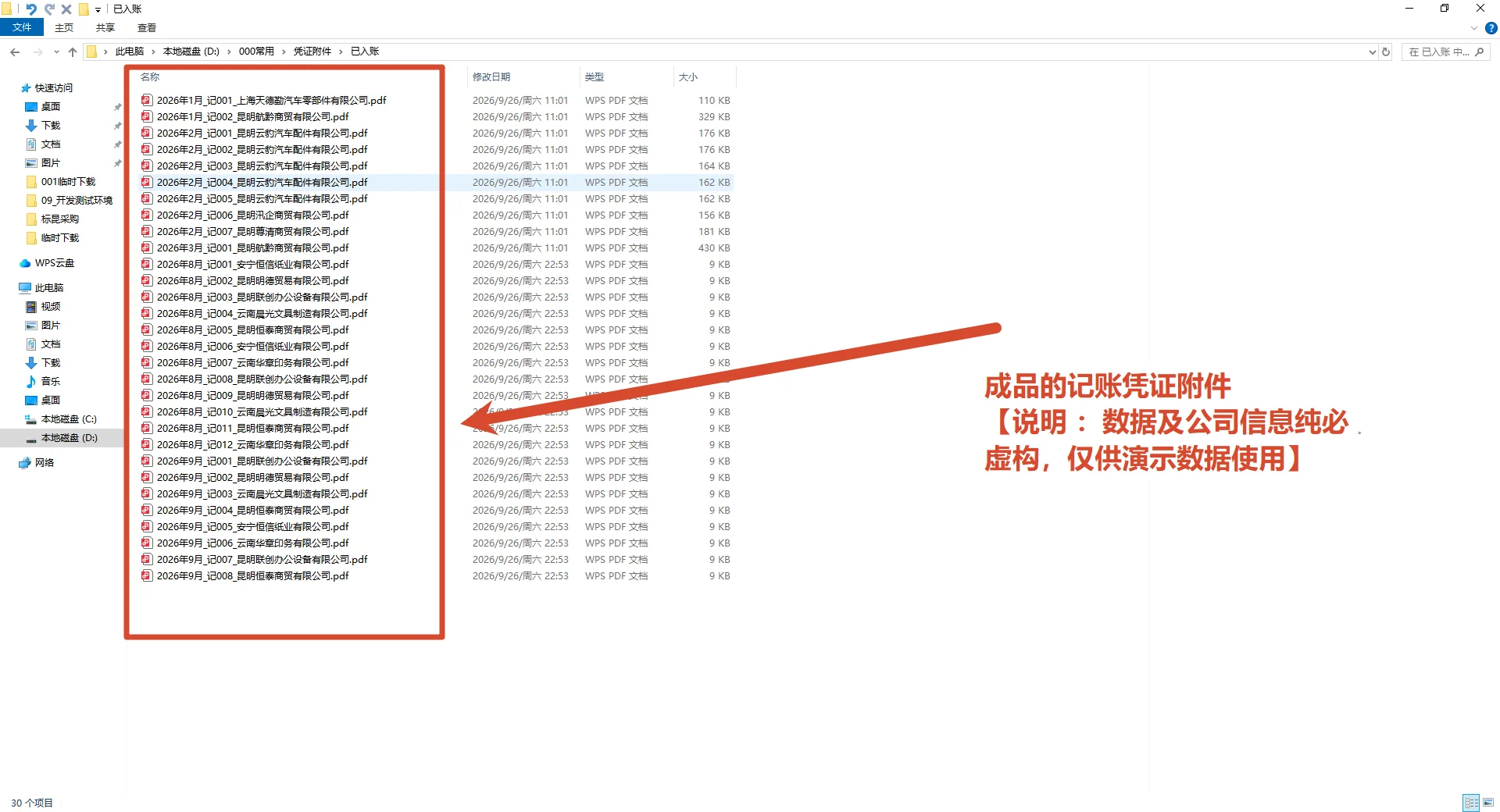The width and height of the screenshot is (1500, 812).
Task: Click the search box for 已入账
Action: [1445, 52]
